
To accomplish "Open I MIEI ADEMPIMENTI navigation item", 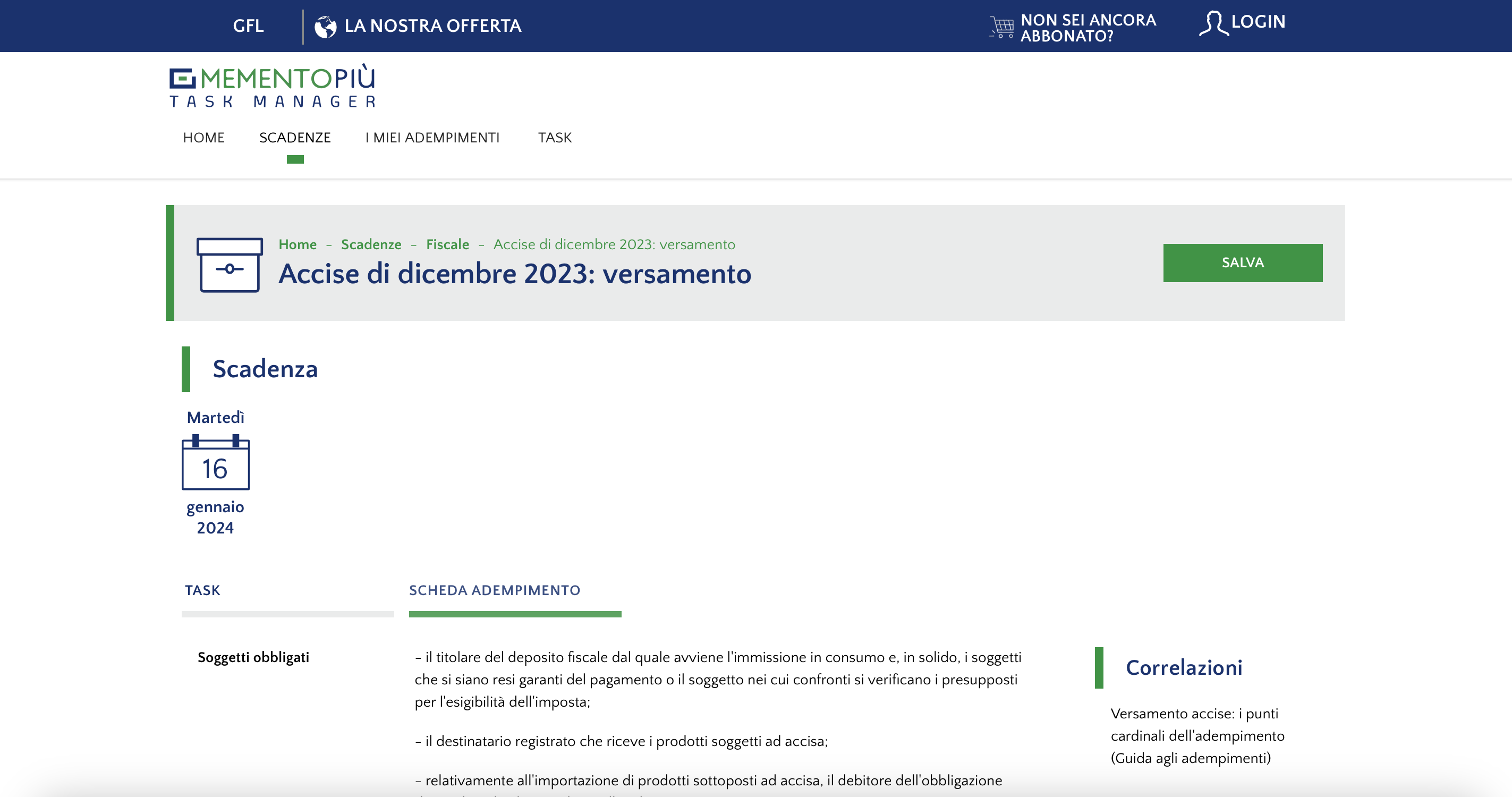I will click(x=432, y=137).
